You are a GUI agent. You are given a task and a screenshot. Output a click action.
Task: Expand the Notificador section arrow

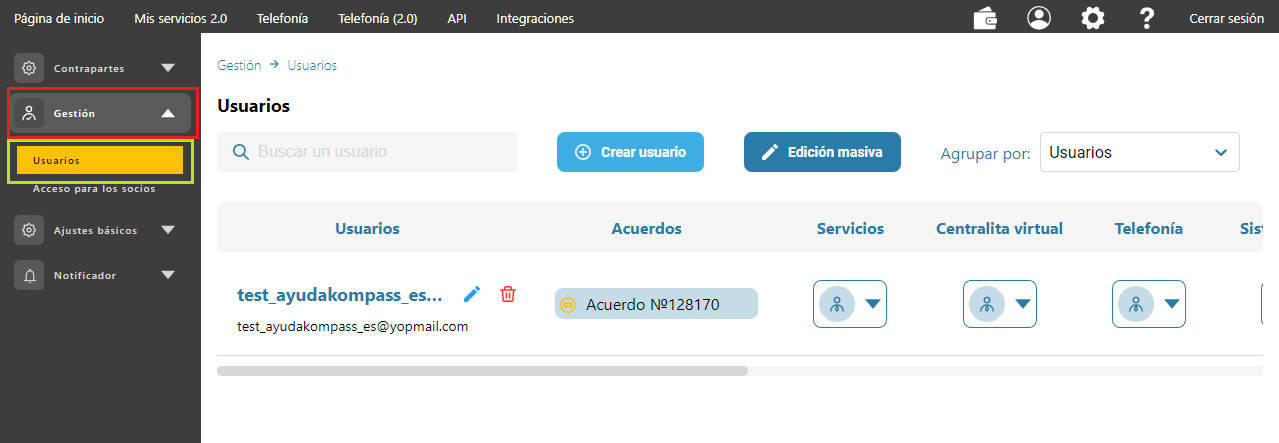click(x=168, y=275)
